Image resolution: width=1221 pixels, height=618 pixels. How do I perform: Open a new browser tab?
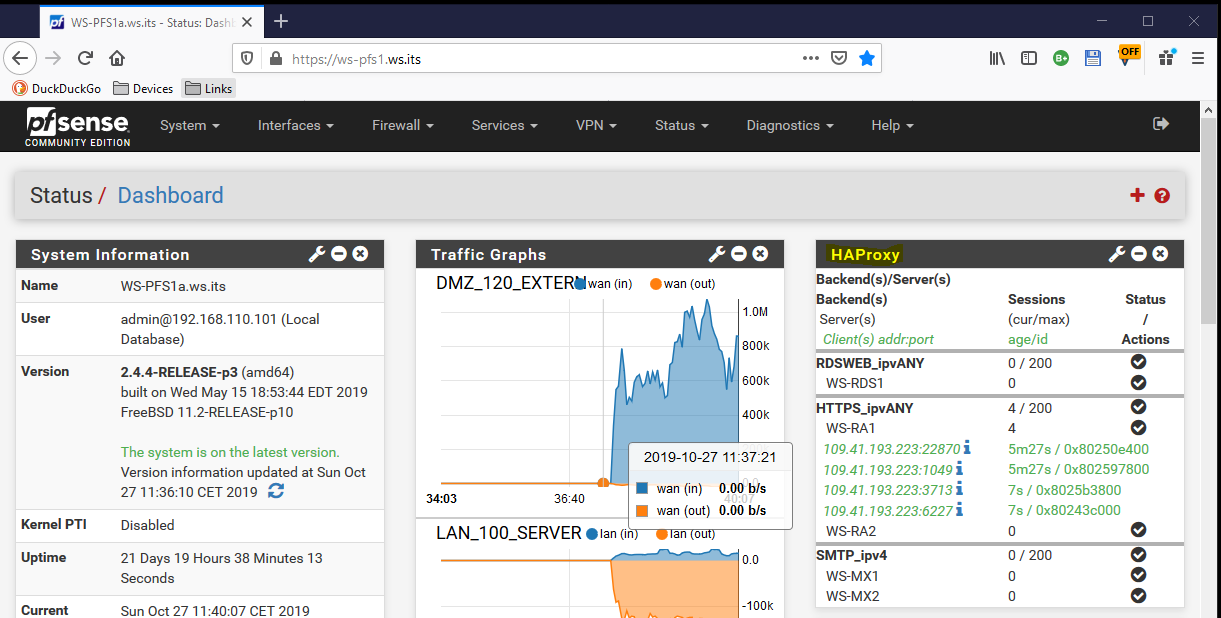(x=281, y=21)
